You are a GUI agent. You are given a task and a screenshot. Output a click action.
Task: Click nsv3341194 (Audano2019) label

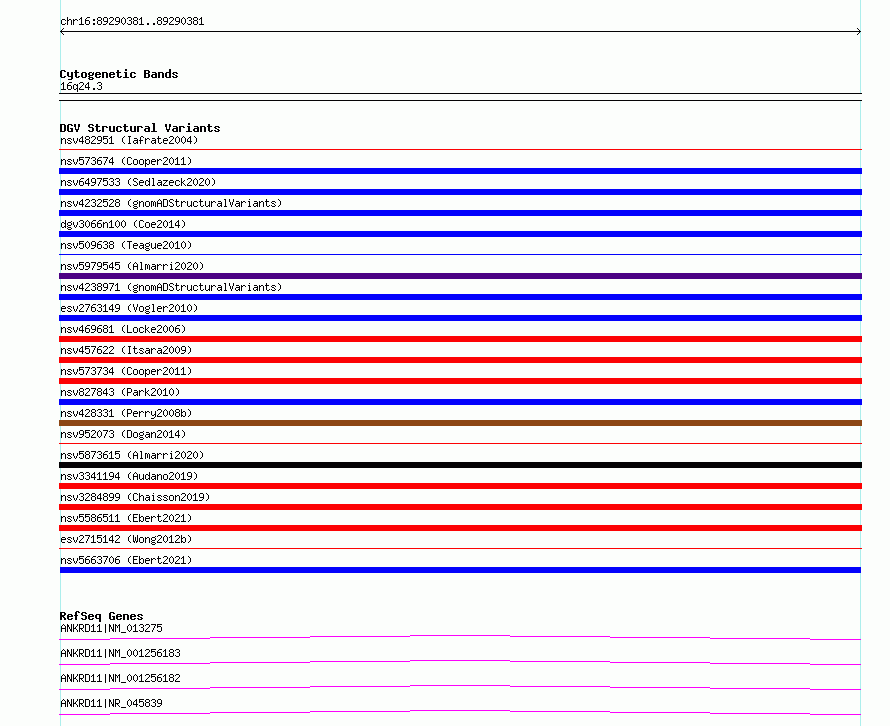coord(129,476)
